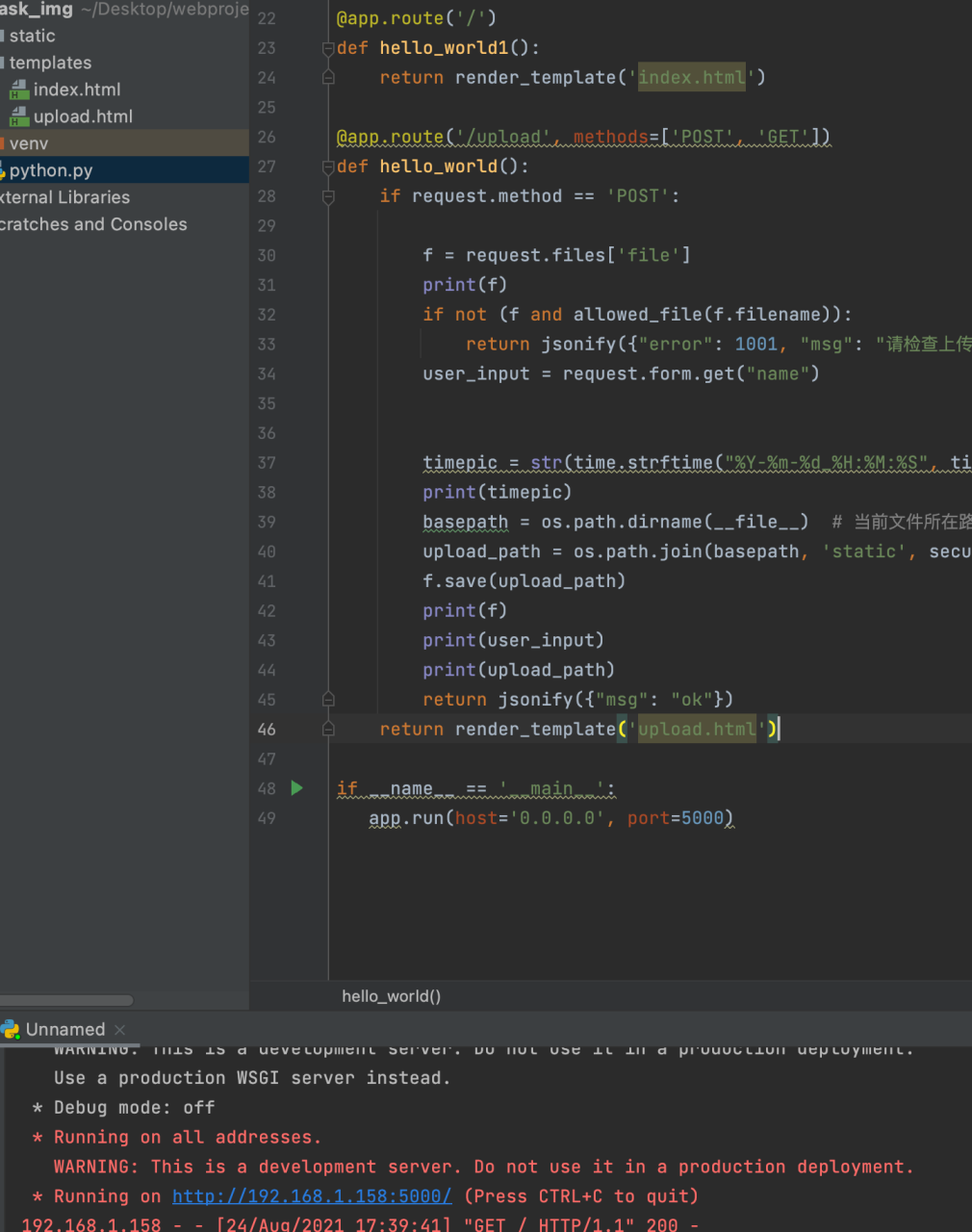This screenshot has height=1232, width=972.
Task: Click the green run arrow in the gutter
Action: pos(296,788)
